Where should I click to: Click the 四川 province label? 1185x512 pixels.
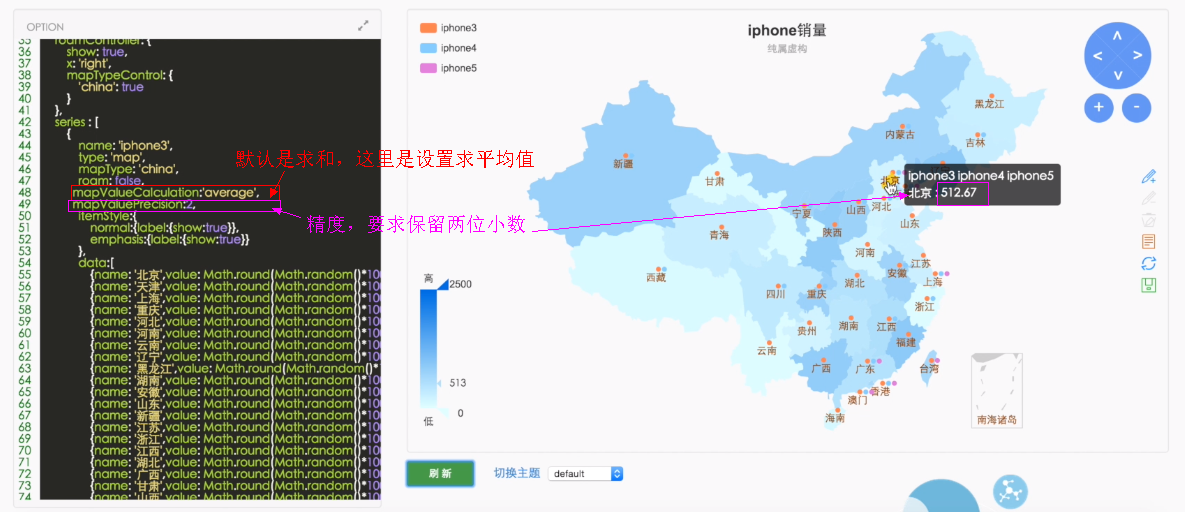coord(776,294)
